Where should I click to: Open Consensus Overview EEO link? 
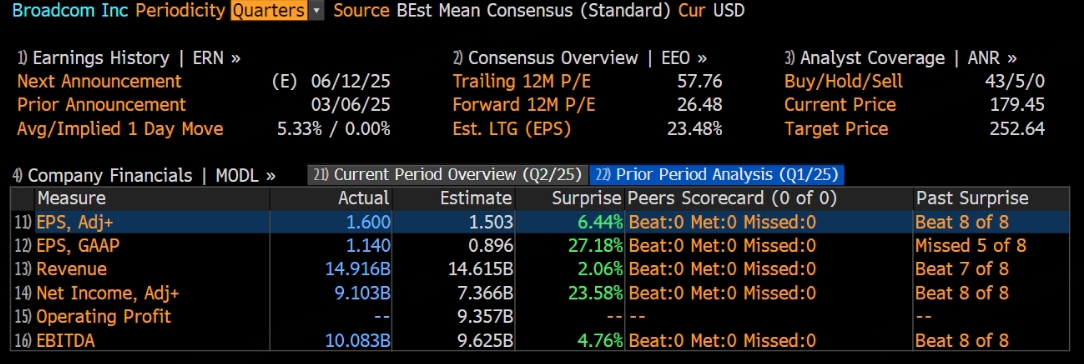tap(579, 58)
